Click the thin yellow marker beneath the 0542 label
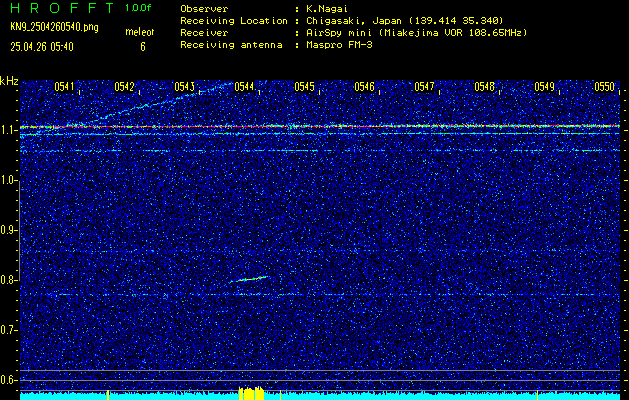This screenshot has width=629, height=400. 108,395
